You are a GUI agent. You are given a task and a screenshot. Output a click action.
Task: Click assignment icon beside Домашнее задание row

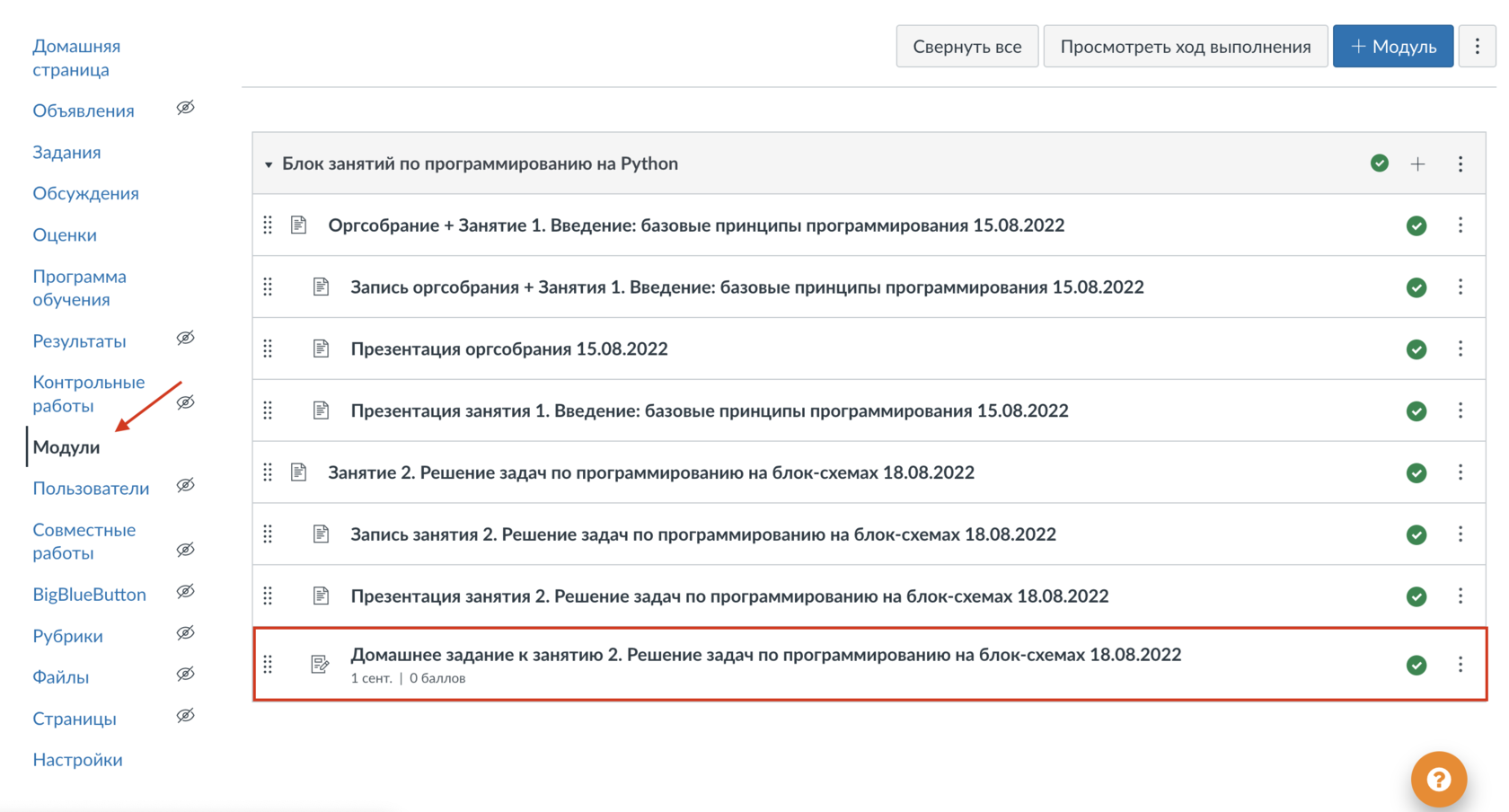320,664
